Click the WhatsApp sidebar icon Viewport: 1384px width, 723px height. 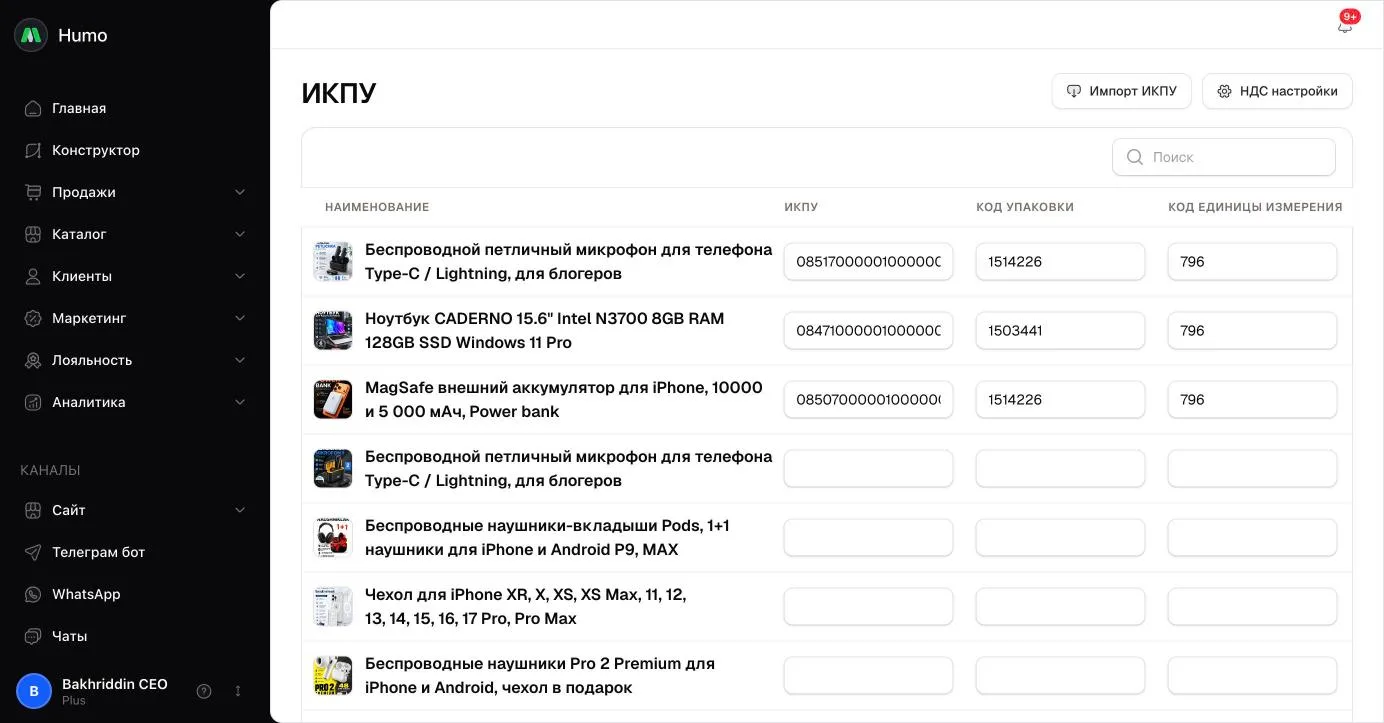coord(33,594)
